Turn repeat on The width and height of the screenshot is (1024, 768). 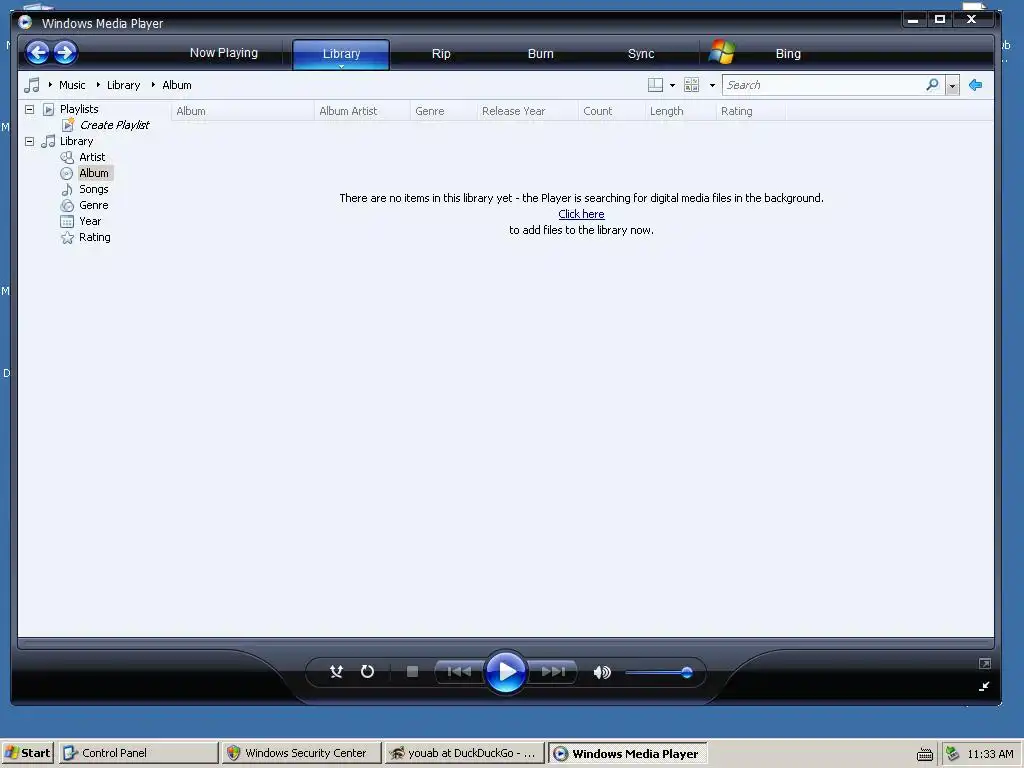[x=368, y=671]
